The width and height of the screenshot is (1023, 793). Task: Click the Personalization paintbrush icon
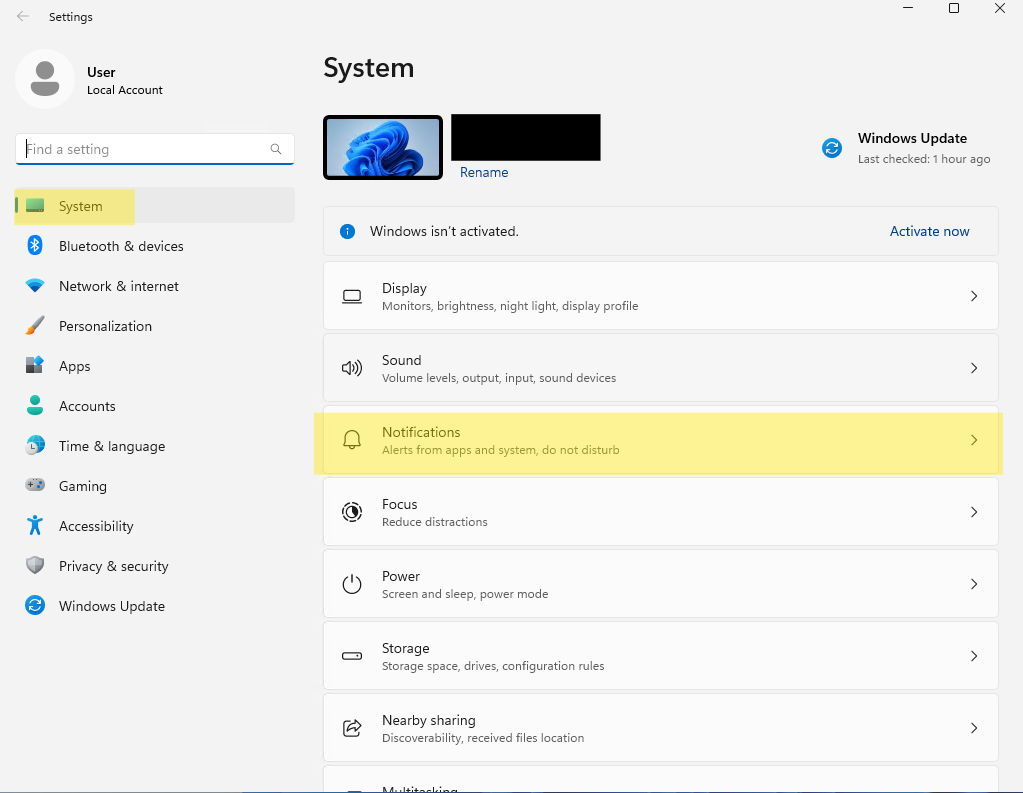35,326
